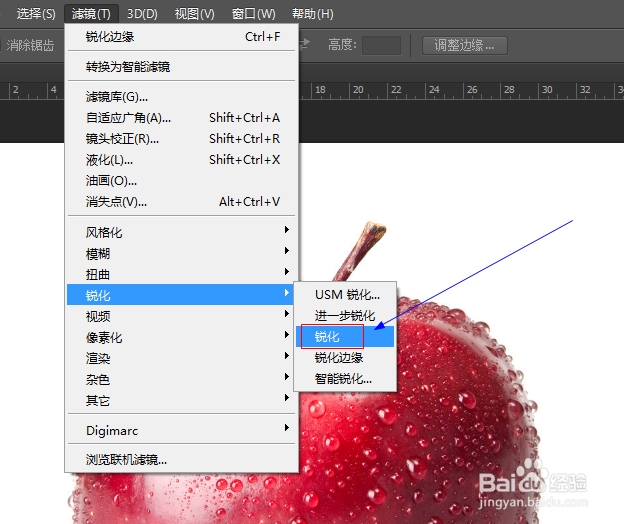Click the swap width and height icon
Screen dimensions: 624x524
(304, 44)
